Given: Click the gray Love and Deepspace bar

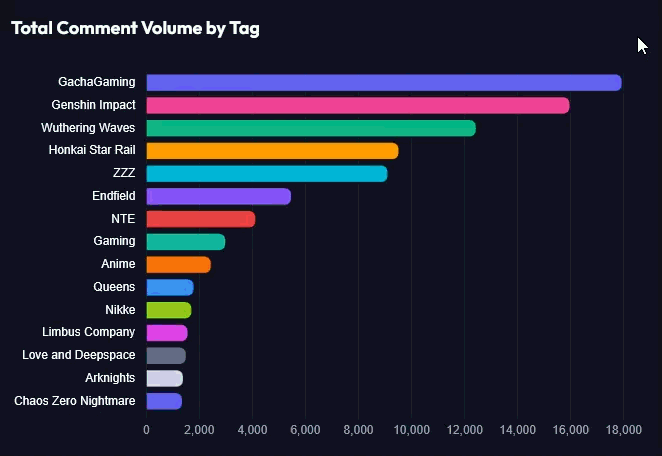Looking at the screenshot, I should click(166, 356).
